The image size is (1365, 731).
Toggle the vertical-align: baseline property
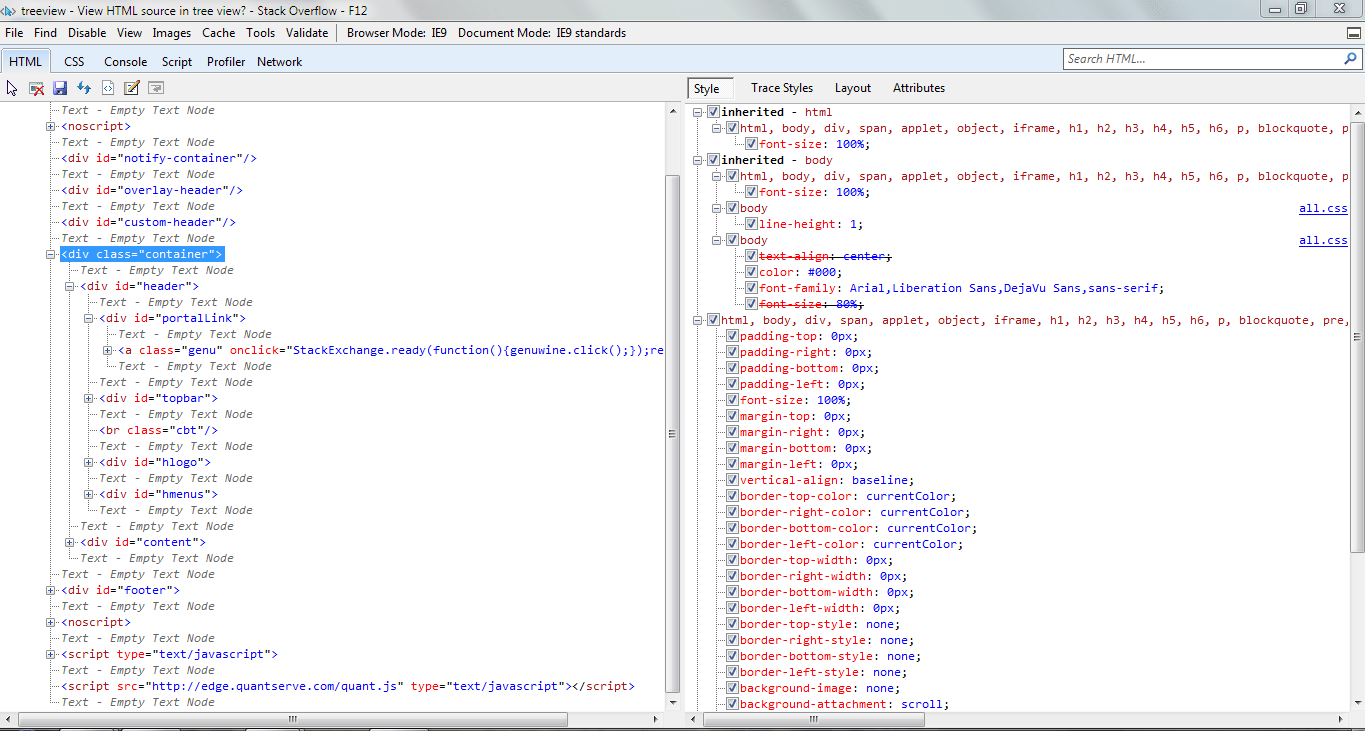click(733, 479)
